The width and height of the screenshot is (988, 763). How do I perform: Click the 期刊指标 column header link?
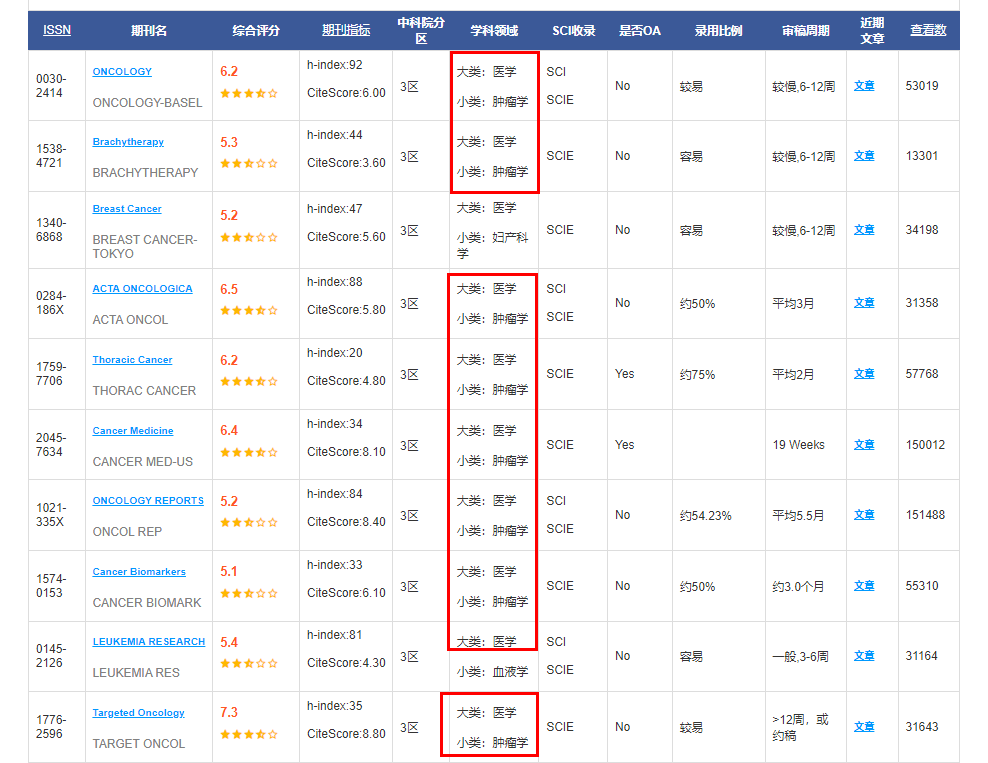[346, 30]
